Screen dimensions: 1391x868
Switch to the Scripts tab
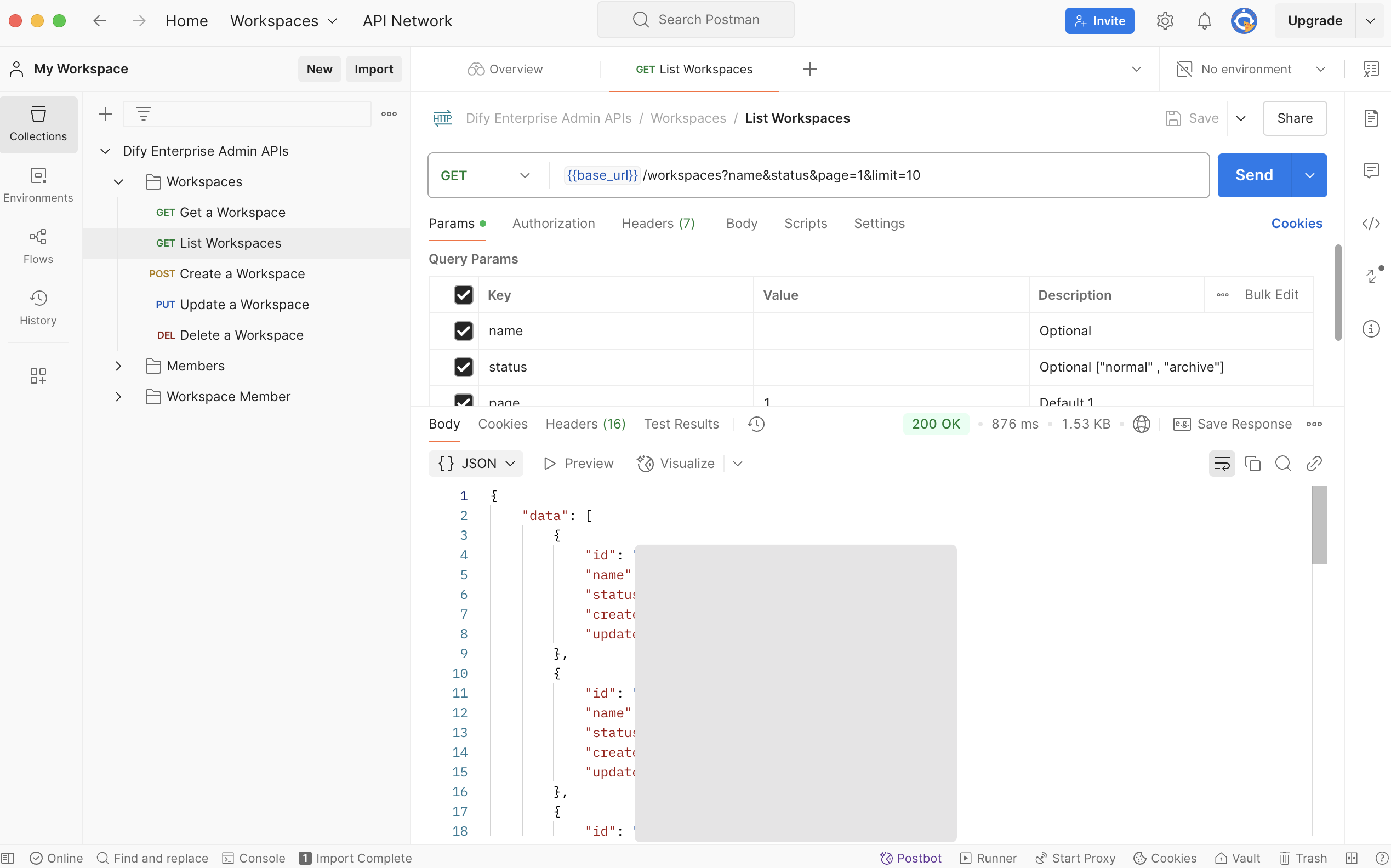click(x=806, y=224)
